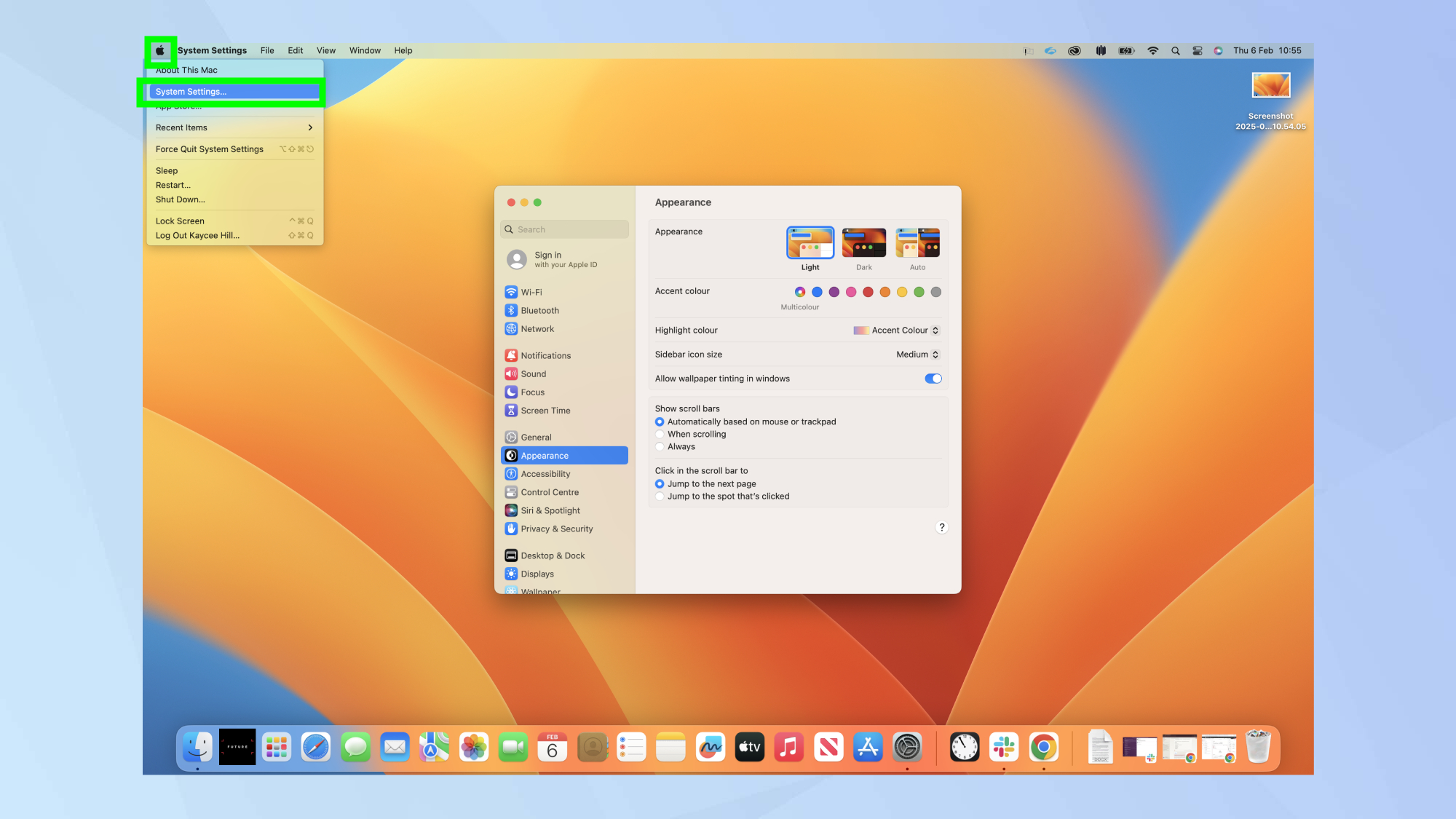Select Bluetooth in the settings sidebar
This screenshot has height=819, width=1456.
pyautogui.click(x=540, y=310)
